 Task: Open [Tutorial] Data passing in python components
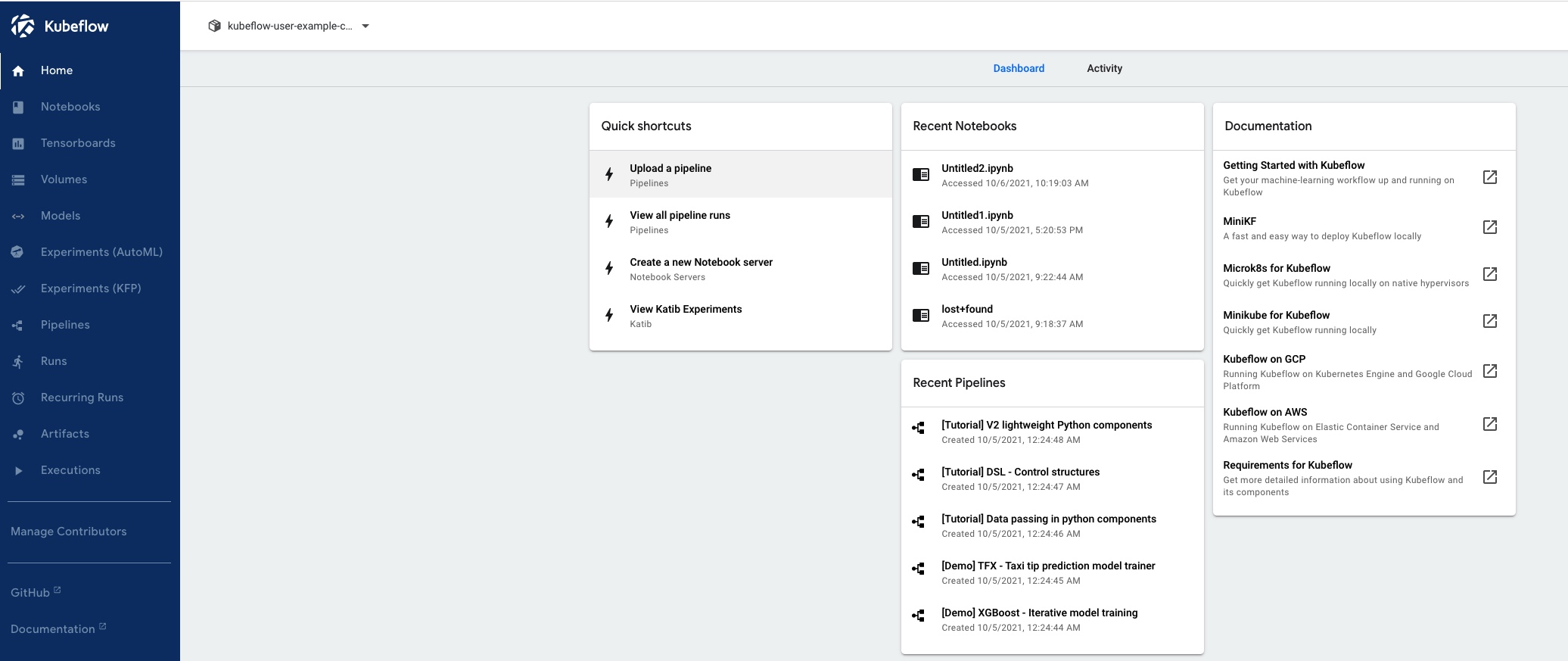coord(1053,525)
